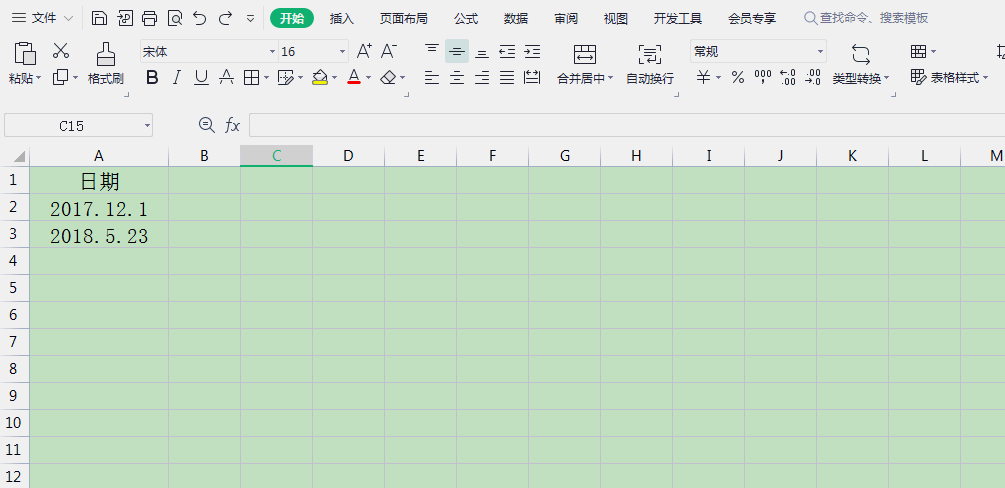Apply red font color
Viewport: 1005px width, 488px height.
(x=354, y=78)
